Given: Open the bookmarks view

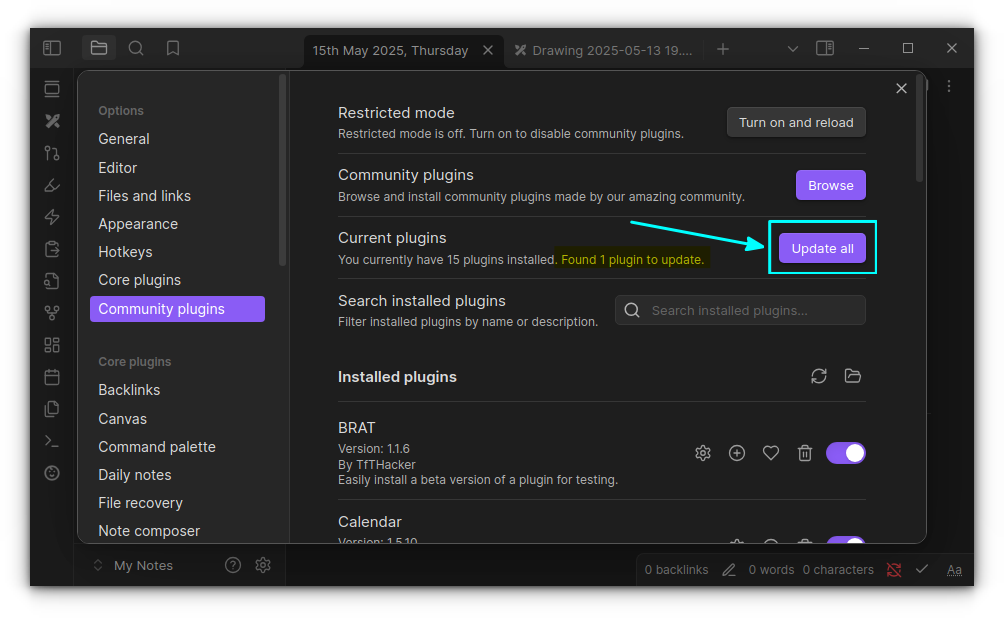Looking at the screenshot, I should point(172,47).
